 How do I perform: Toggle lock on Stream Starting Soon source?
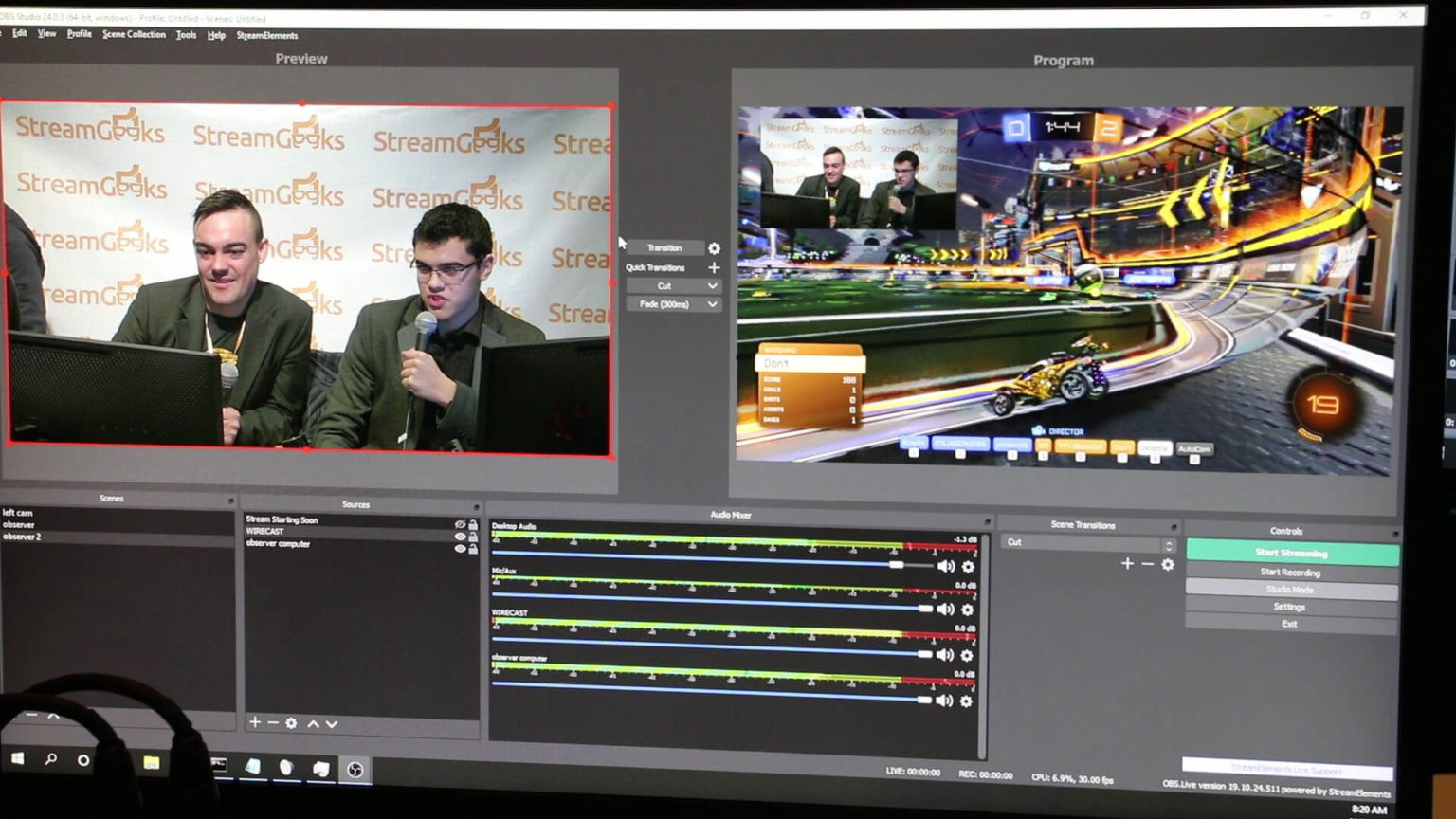(473, 524)
